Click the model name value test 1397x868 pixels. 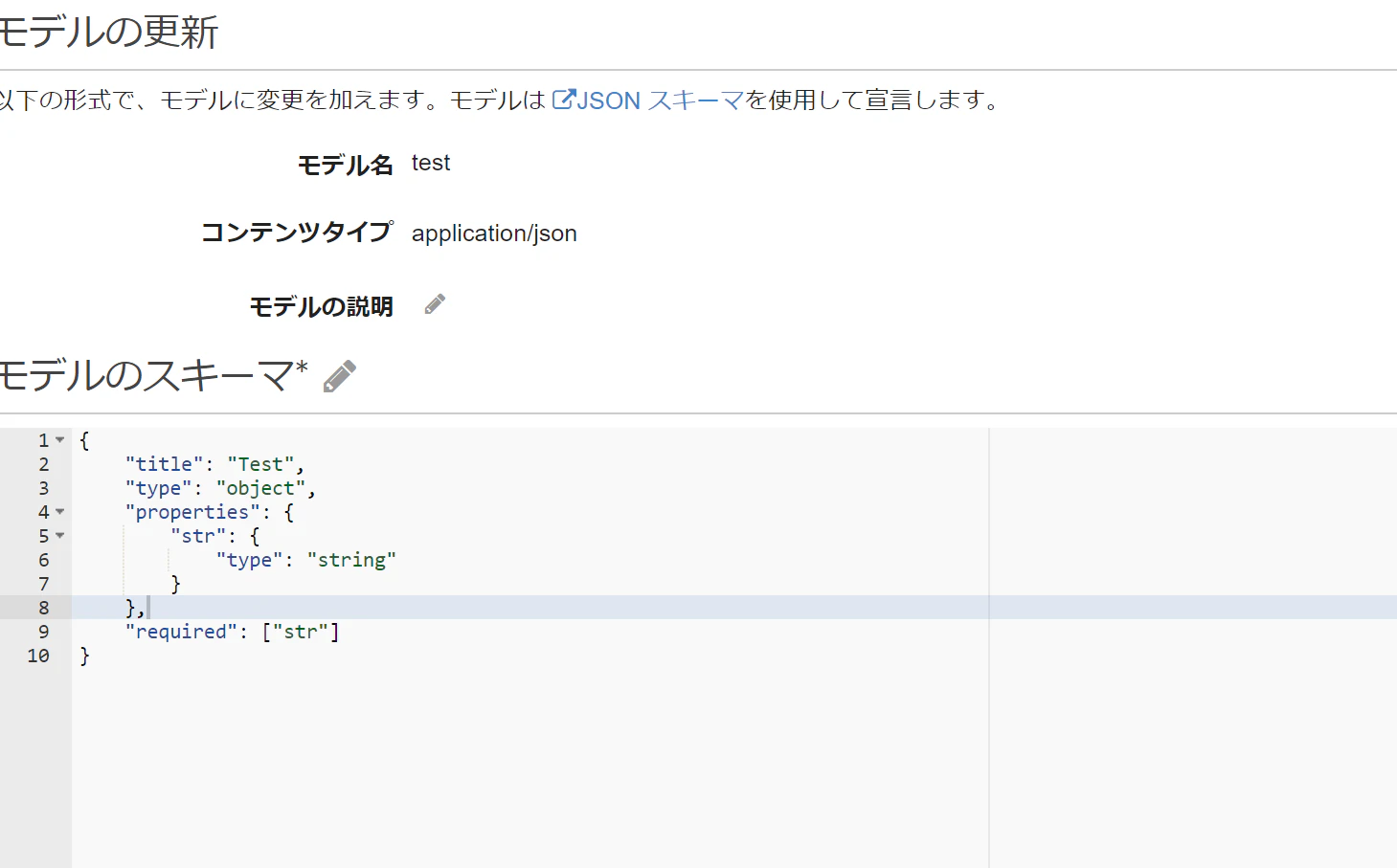click(x=431, y=163)
